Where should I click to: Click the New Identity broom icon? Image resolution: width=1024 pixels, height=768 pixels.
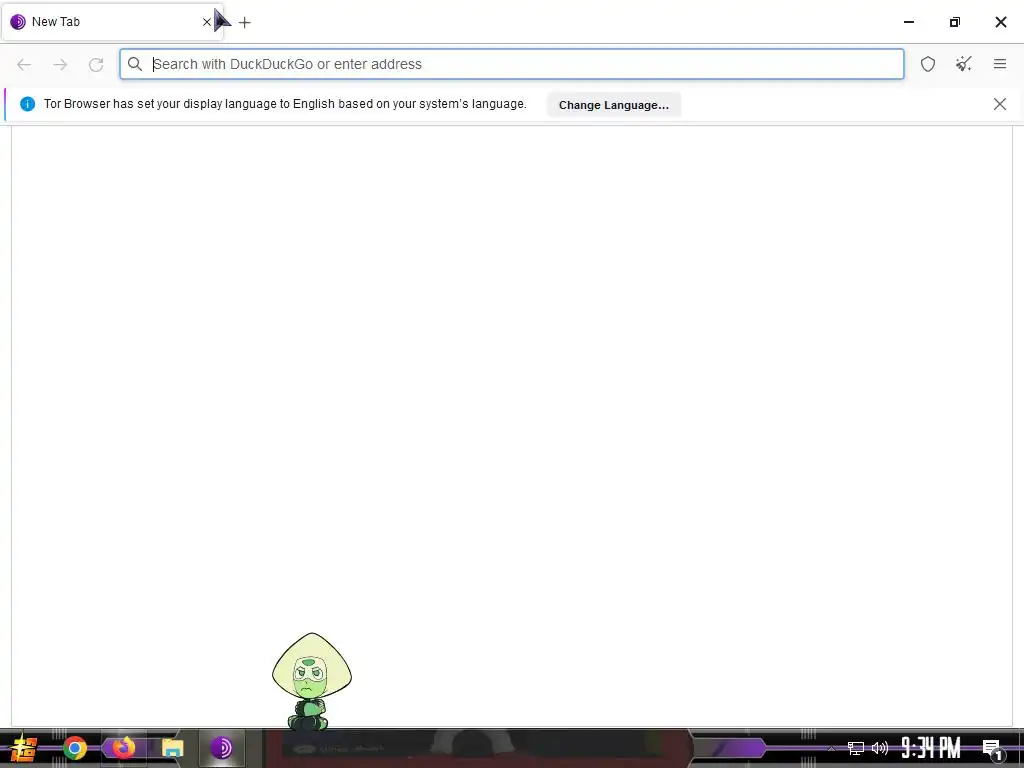pyautogui.click(x=963, y=64)
